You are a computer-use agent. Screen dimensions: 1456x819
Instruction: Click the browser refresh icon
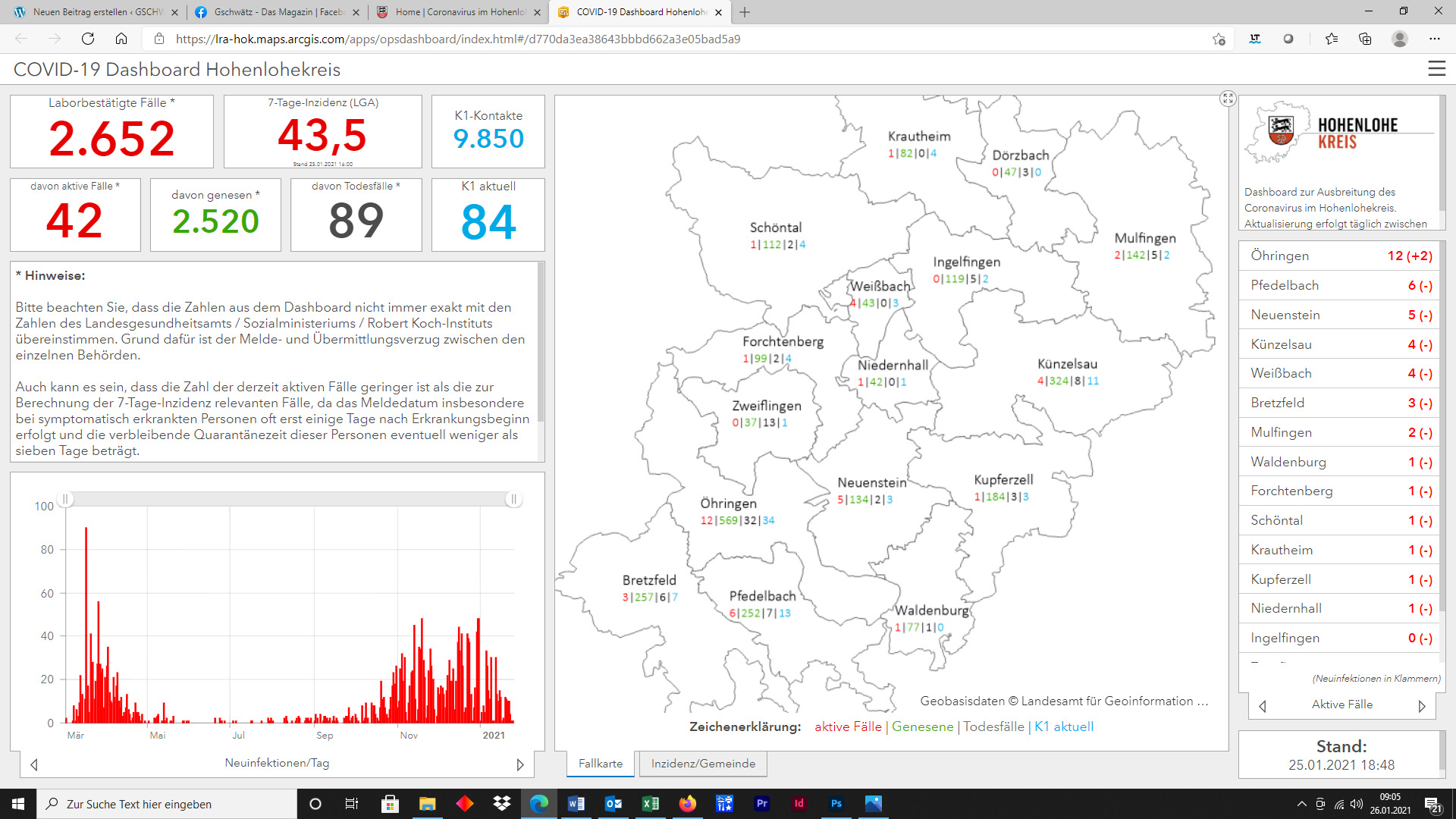pyautogui.click(x=88, y=39)
